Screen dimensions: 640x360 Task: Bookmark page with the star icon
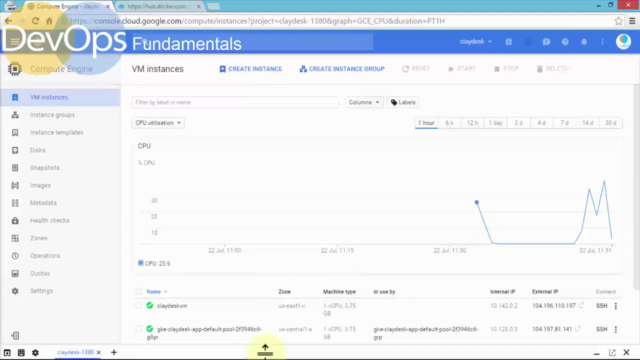(x=618, y=21)
